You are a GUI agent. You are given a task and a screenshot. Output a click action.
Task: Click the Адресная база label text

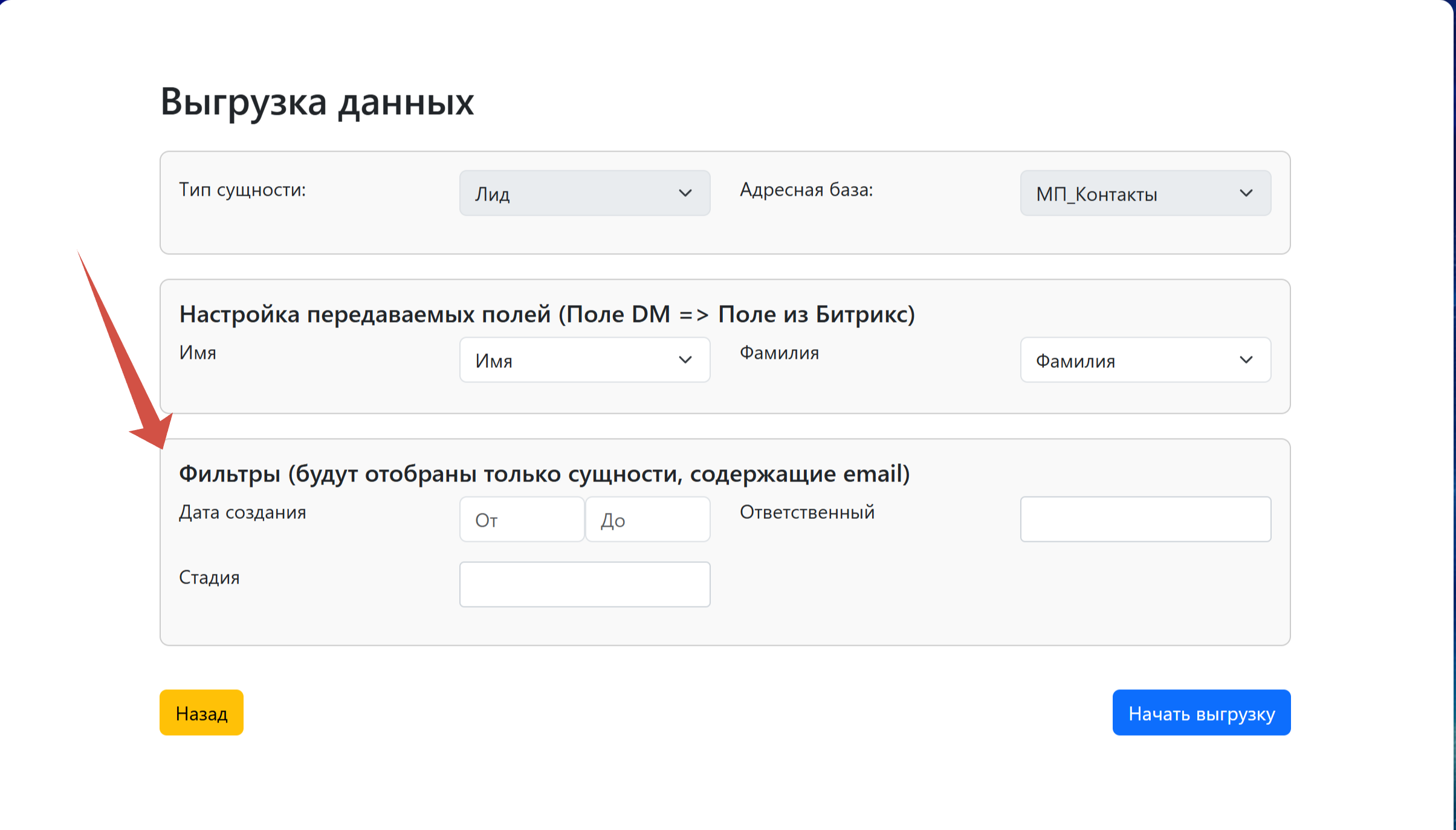click(x=806, y=190)
